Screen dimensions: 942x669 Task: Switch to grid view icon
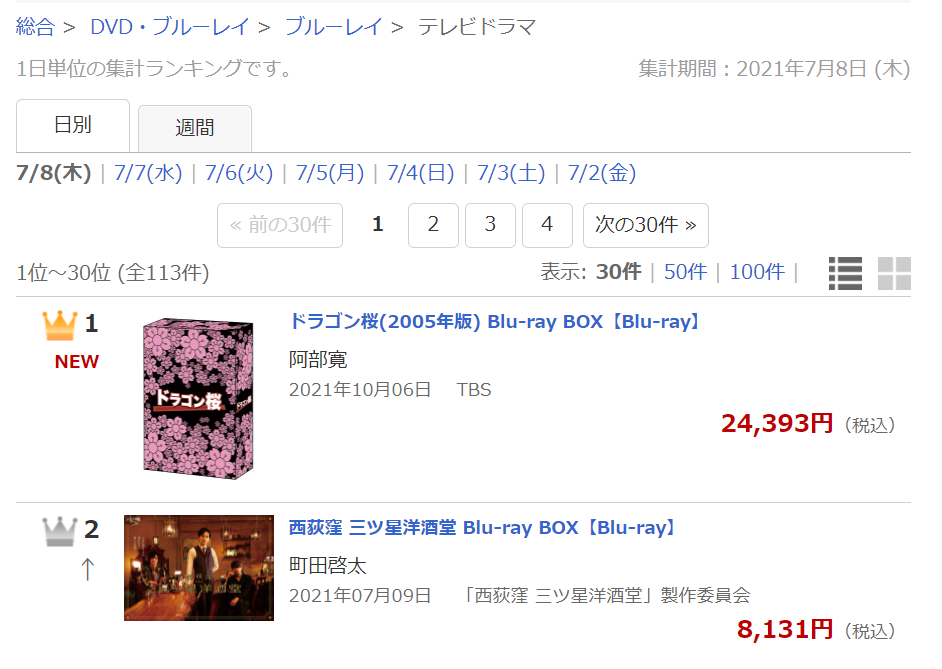point(894,273)
